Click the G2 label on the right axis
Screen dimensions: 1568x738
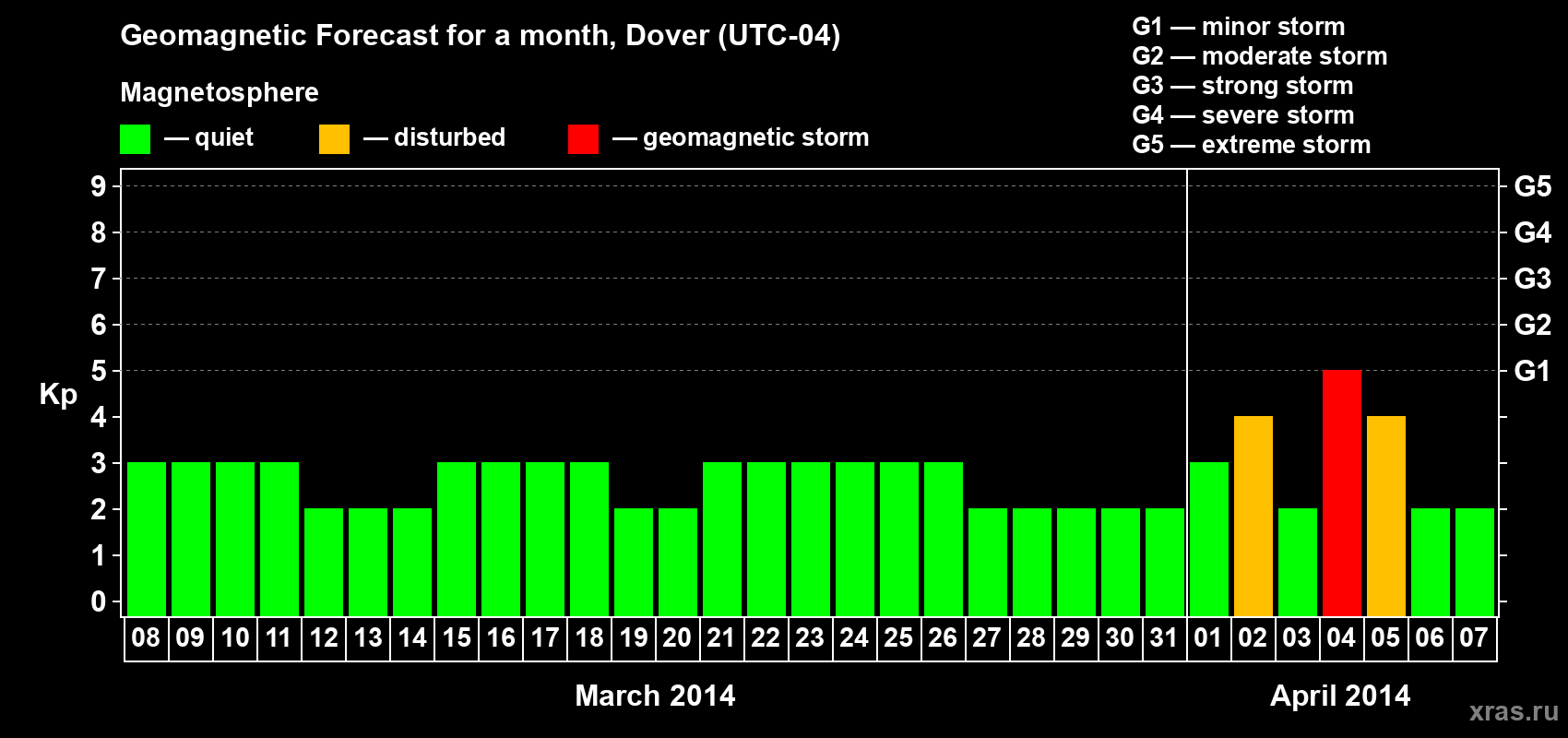pyautogui.click(x=1532, y=325)
